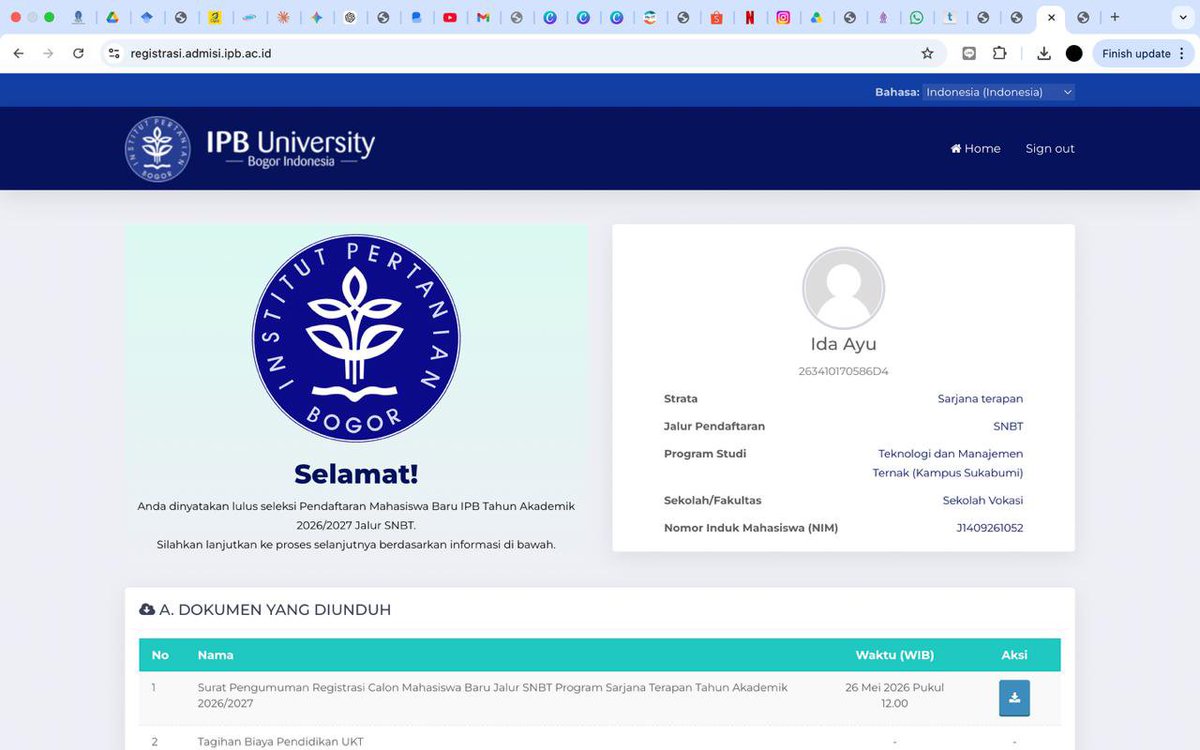The image size is (1200, 750).
Task: Open the Netflix tab
Action: 750,17
